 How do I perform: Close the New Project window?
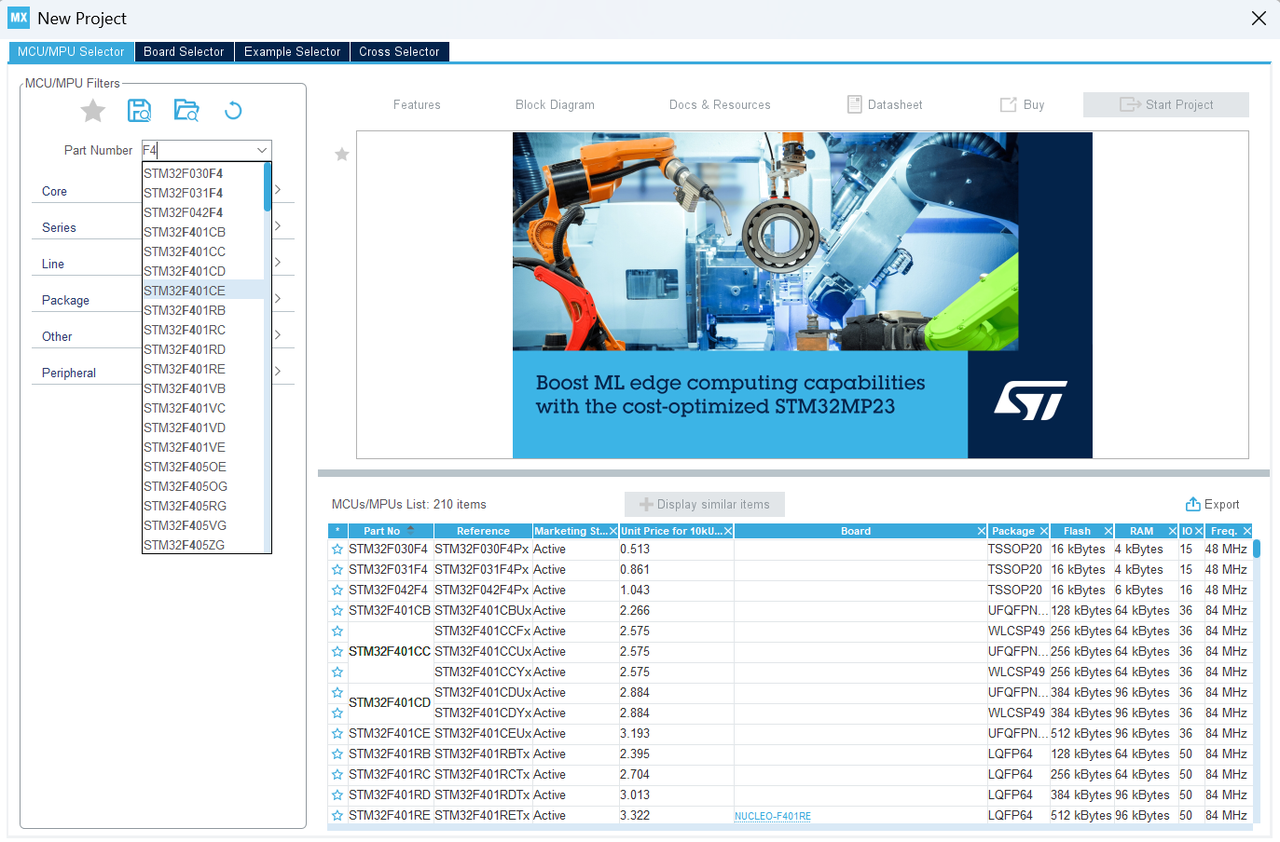point(1259,18)
